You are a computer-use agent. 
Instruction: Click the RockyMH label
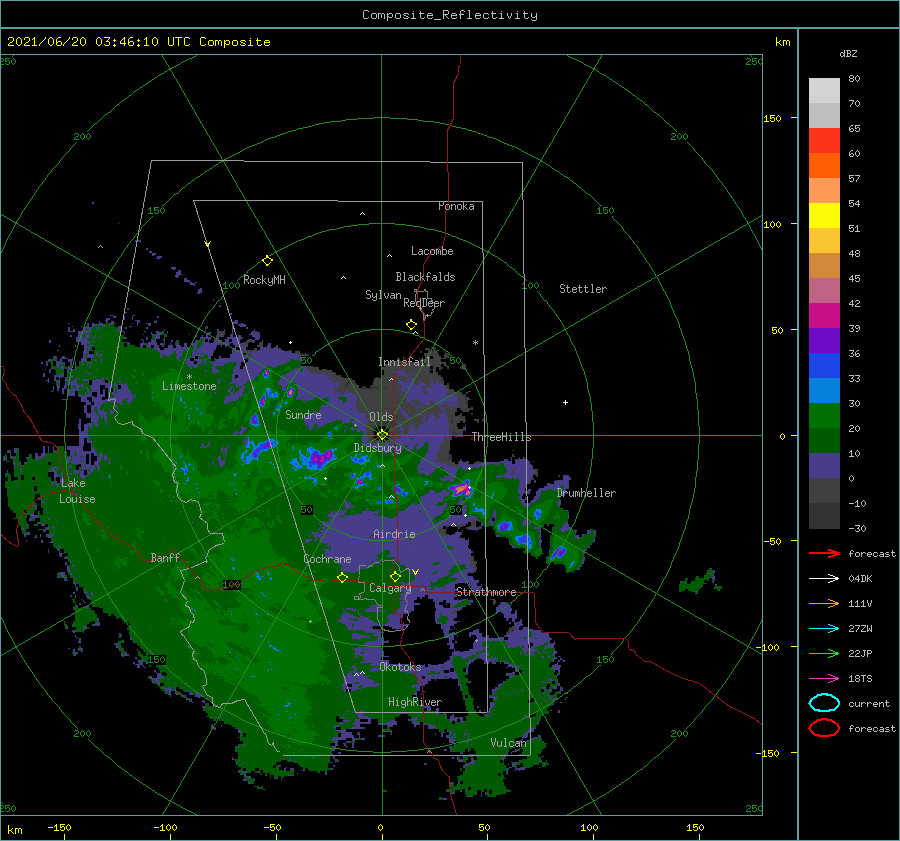pos(265,280)
